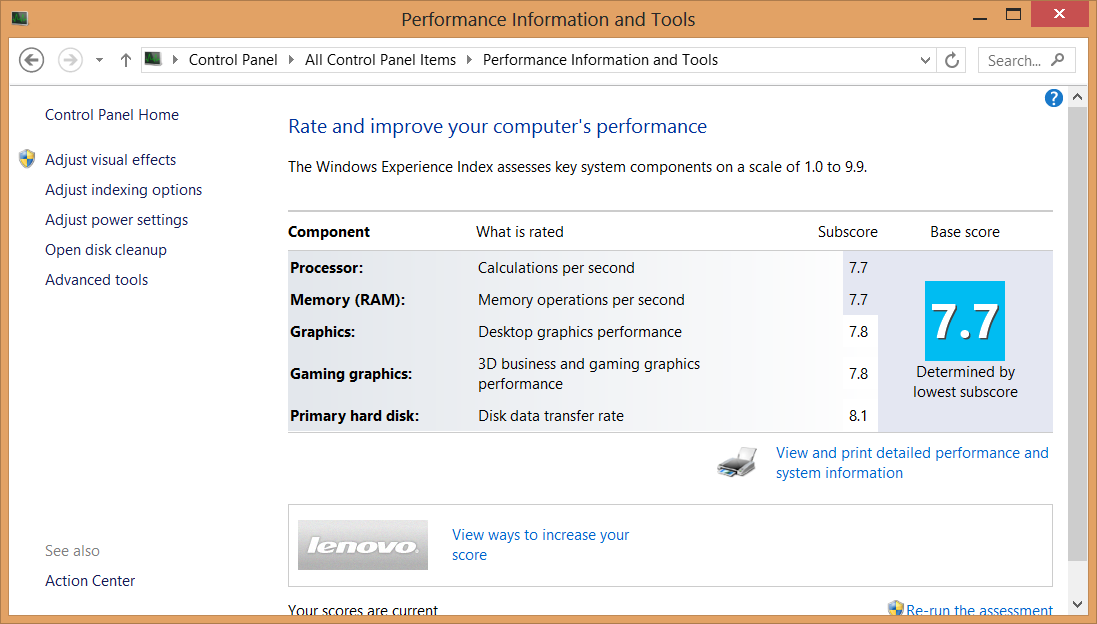This screenshot has height=624, width=1097.
Task: Expand the arrow after Control Panel breadcrumb
Action: click(x=291, y=60)
